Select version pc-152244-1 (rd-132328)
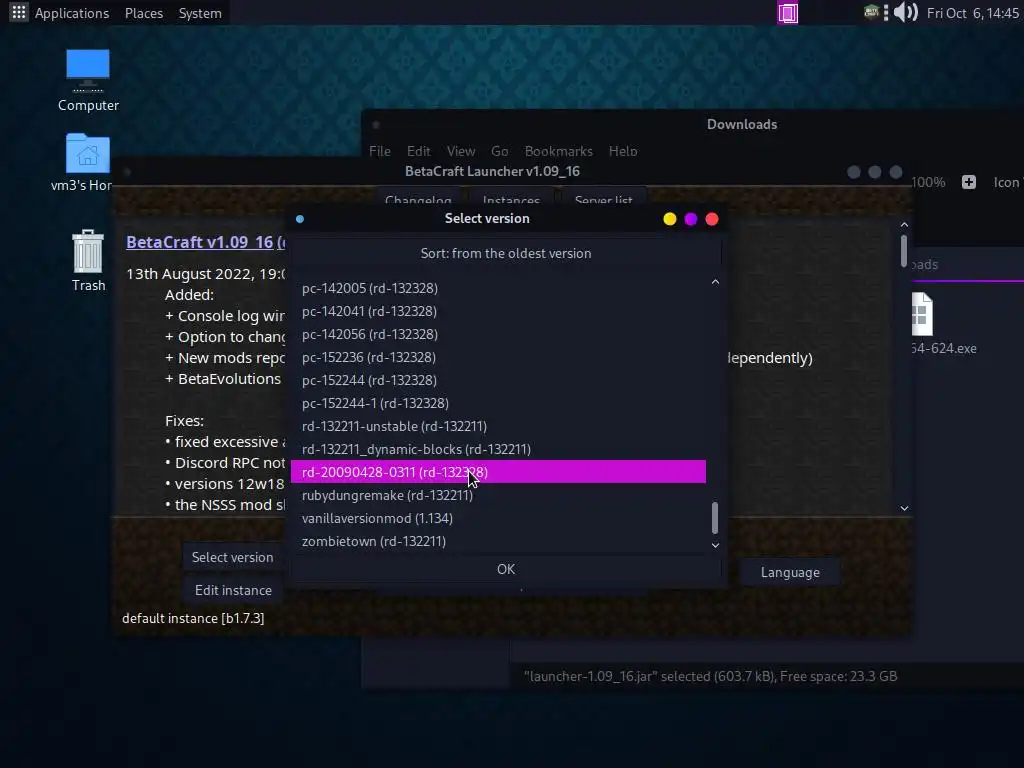The image size is (1024, 768). click(x=498, y=403)
